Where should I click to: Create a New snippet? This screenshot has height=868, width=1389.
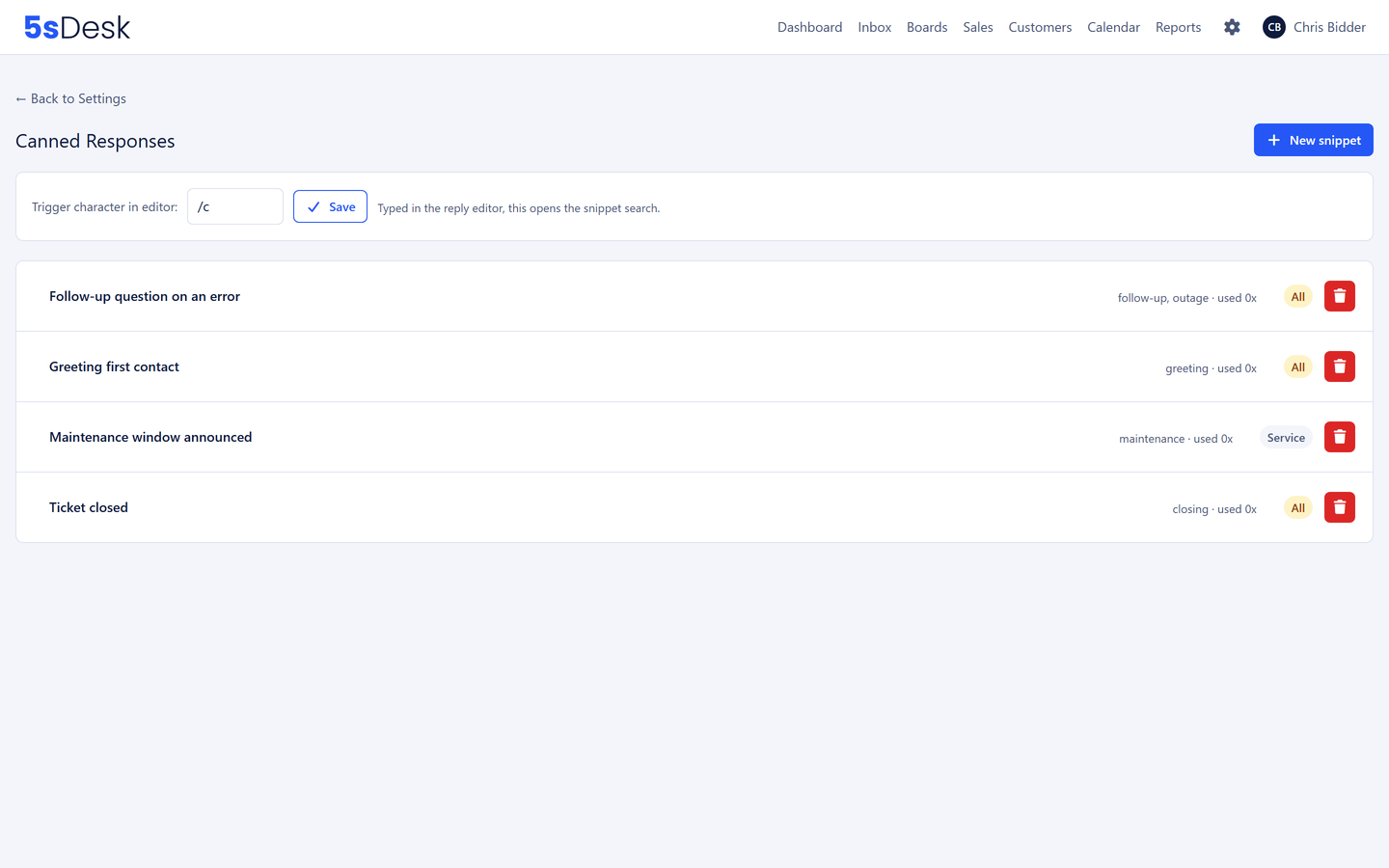pos(1313,140)
